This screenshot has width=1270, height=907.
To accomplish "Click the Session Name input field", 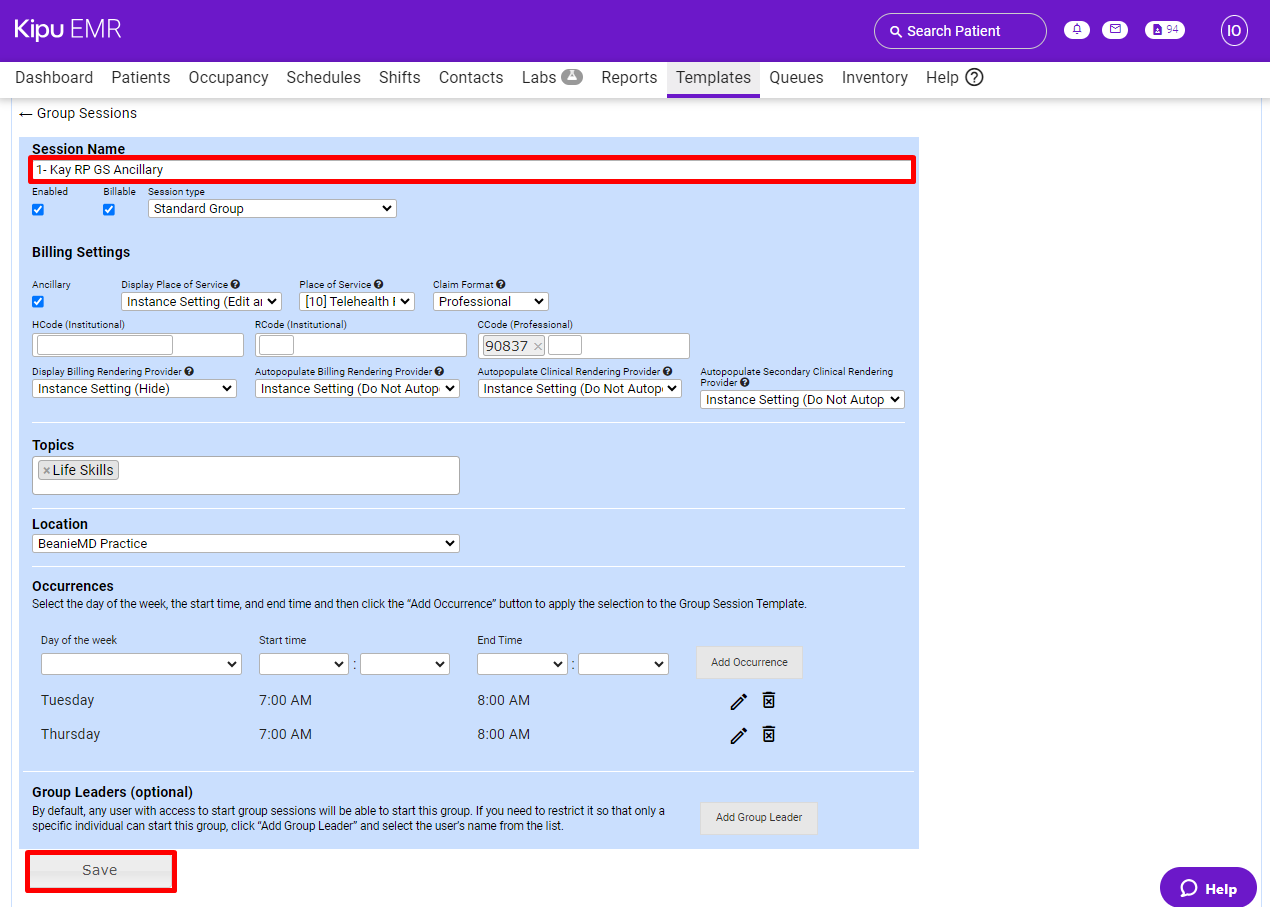I will point(472,170).
